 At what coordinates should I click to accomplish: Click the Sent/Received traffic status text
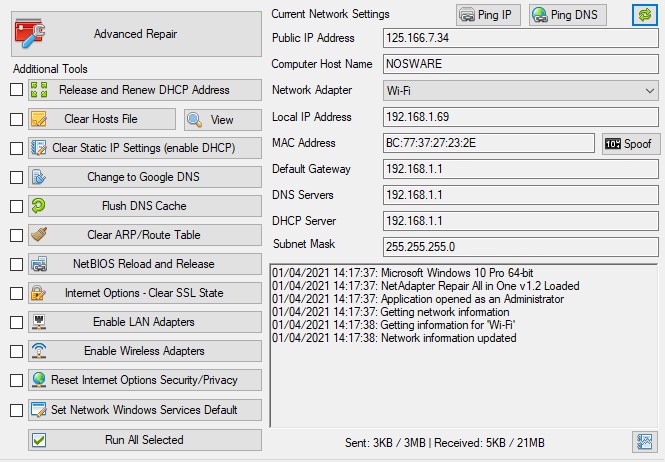(444, 443)
